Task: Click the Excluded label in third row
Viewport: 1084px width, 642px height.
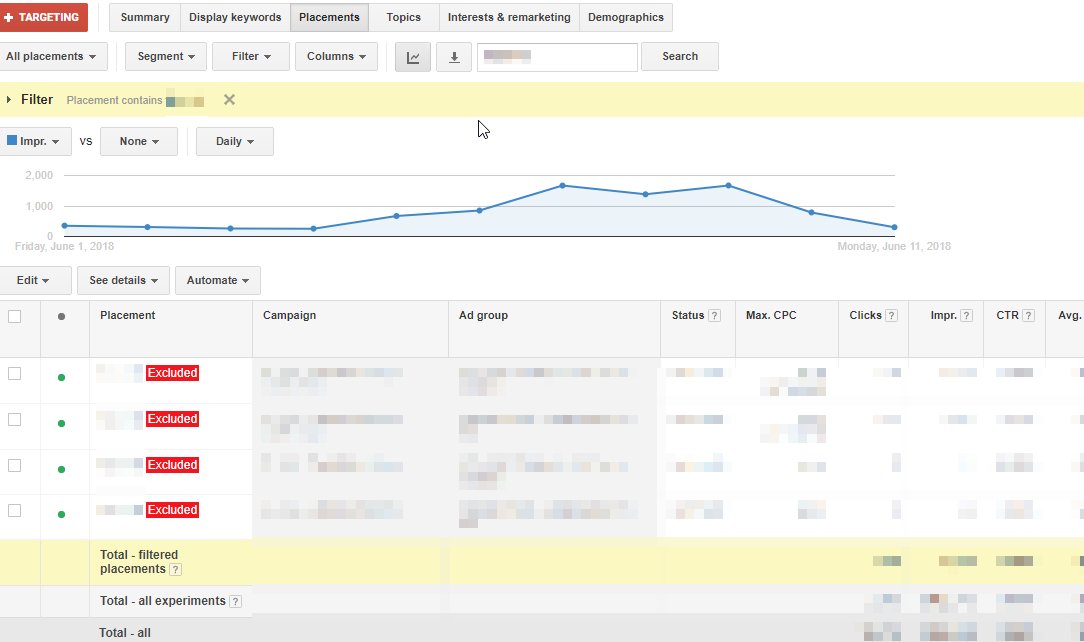Action: point(172,465)
